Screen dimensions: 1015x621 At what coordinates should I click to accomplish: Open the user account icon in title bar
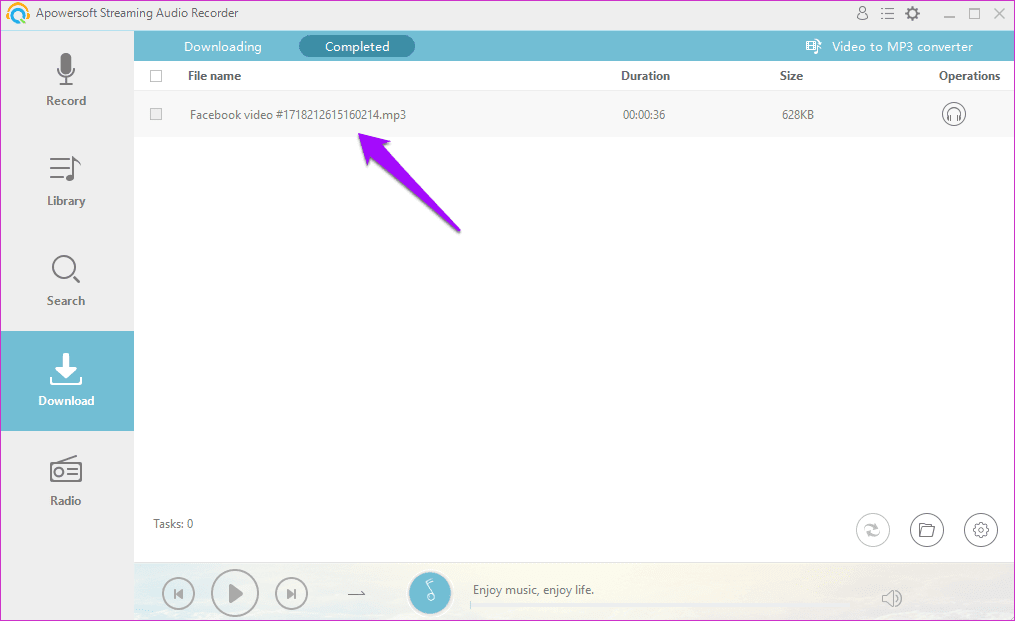pyautogui.click(x=862, y=13)
